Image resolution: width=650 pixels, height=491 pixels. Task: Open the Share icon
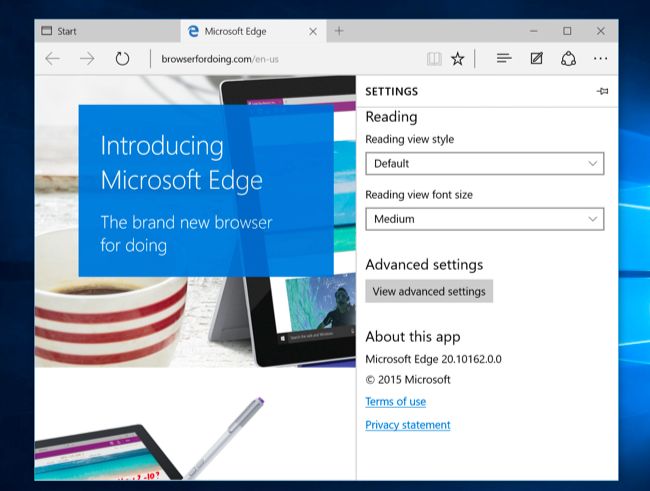coord(568,58)
